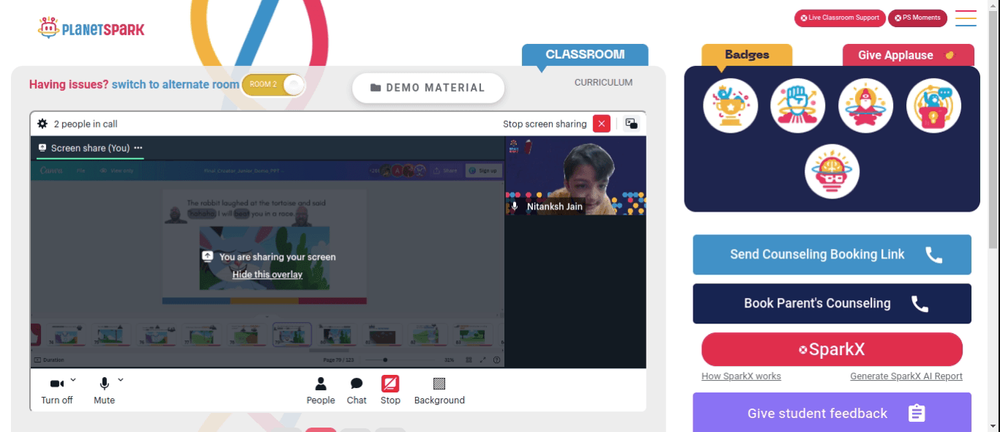Open Background effects
The height and width of the screenshot is (432, 1000).
tap(439, 391)
